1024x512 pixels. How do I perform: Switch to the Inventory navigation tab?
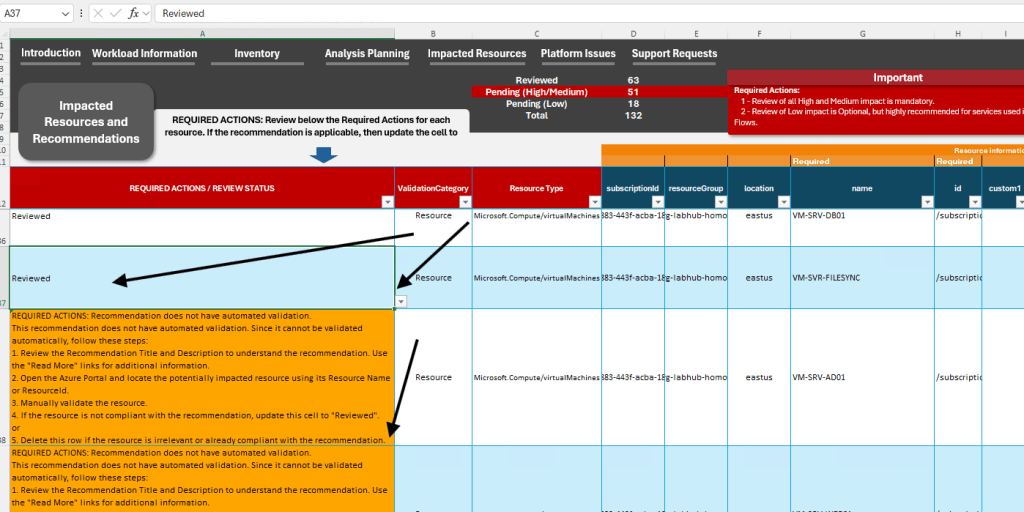[x=257, y=54]
